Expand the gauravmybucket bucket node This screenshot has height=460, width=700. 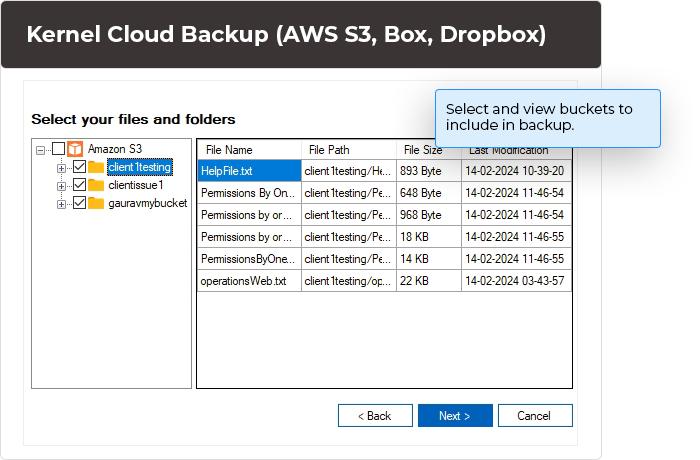coord(62,204)
